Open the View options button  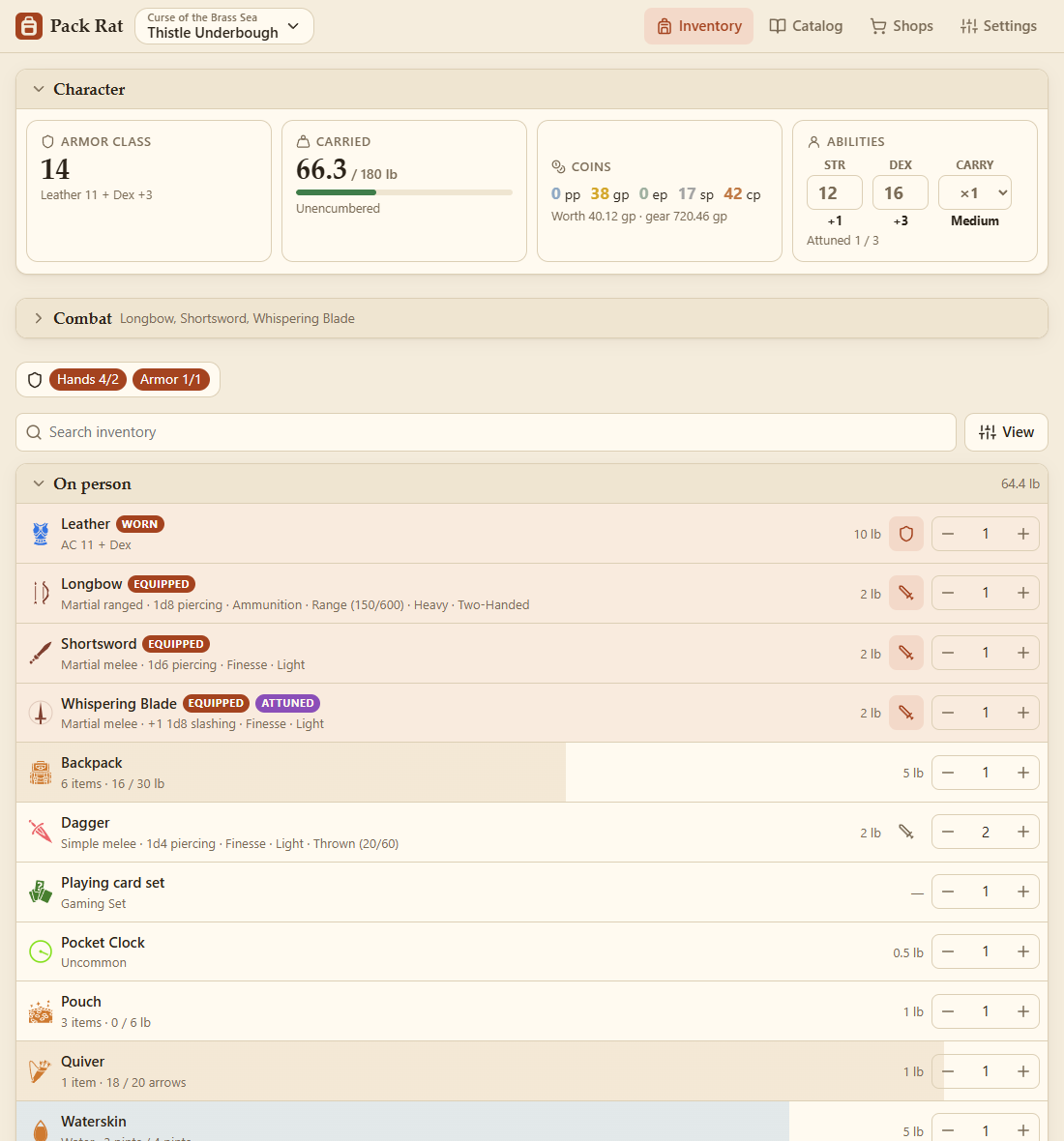(x=1007, y=432)
